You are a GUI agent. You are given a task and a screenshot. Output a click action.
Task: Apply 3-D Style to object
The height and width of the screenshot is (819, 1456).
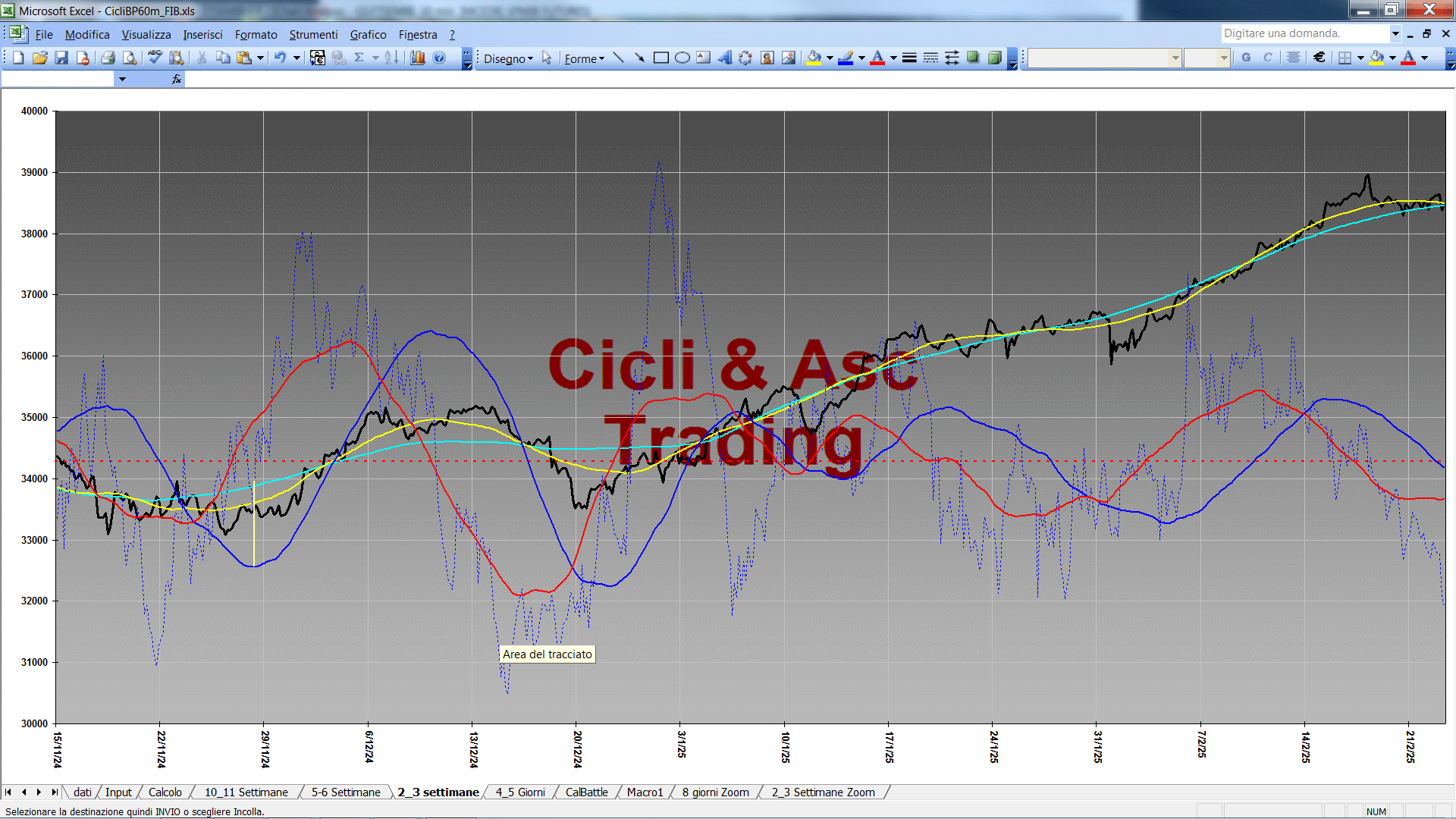click(x=994, y=58)
